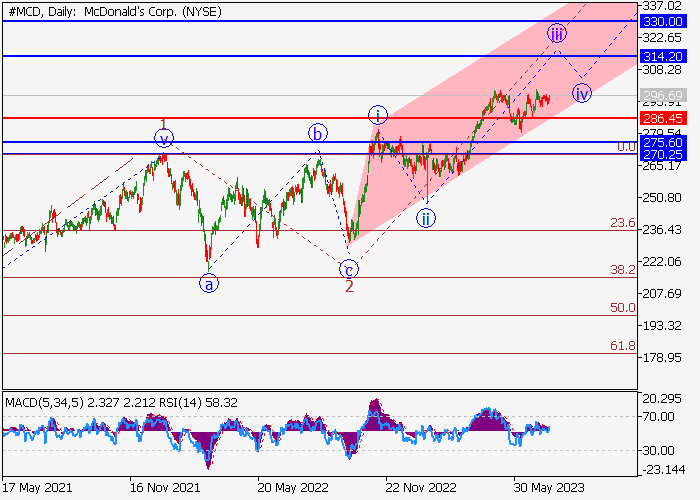Click the 275.60 blue price label

click(663, 142)
